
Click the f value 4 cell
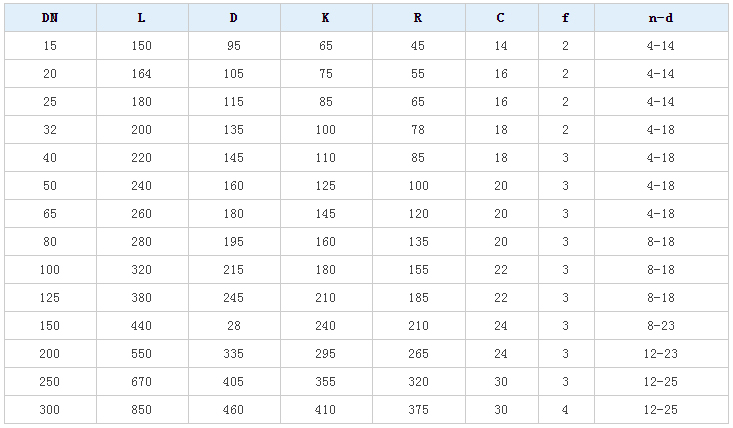(x=565, y=410)
